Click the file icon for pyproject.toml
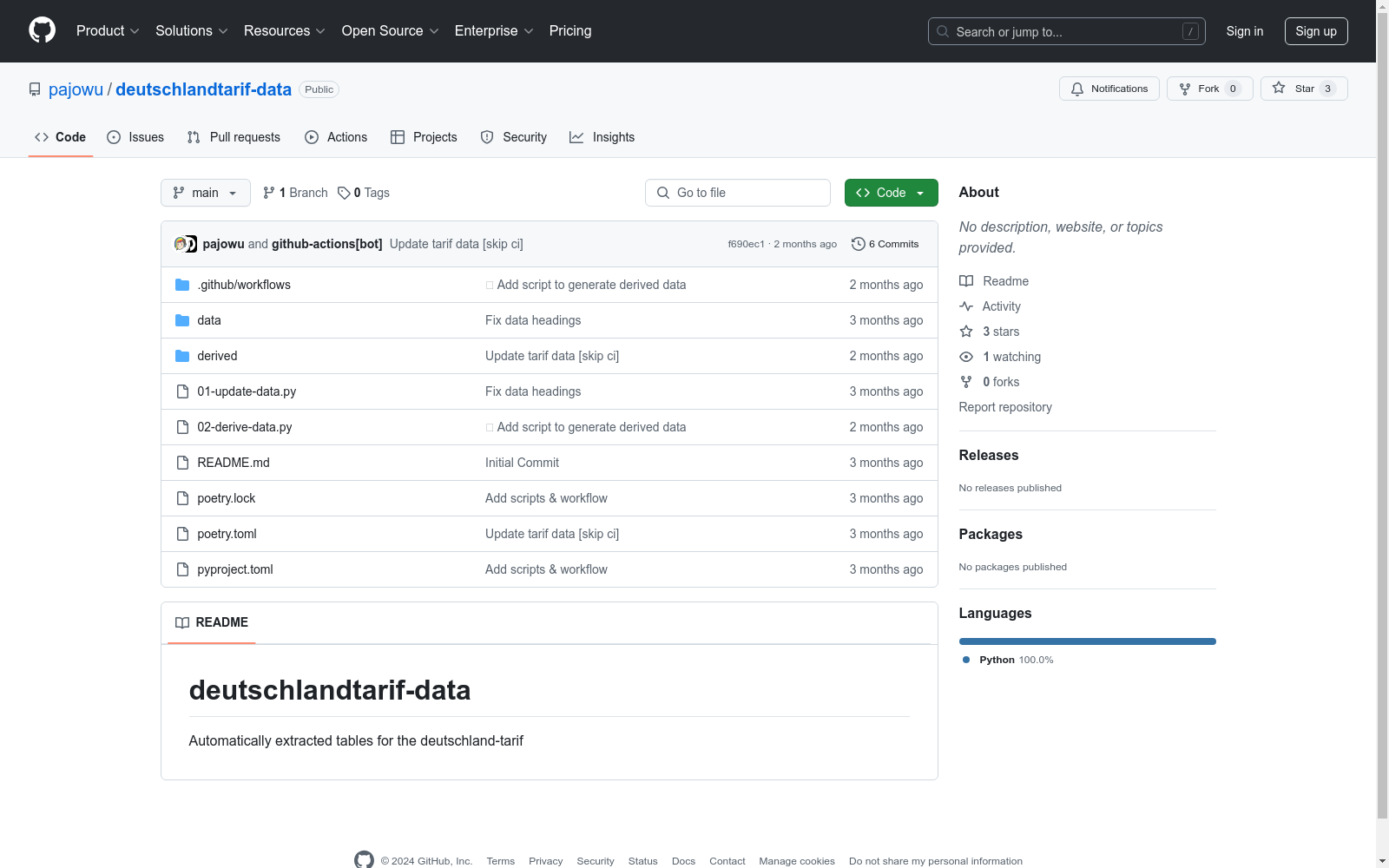This screenshot has height=868, width=1389. [182, 569]
